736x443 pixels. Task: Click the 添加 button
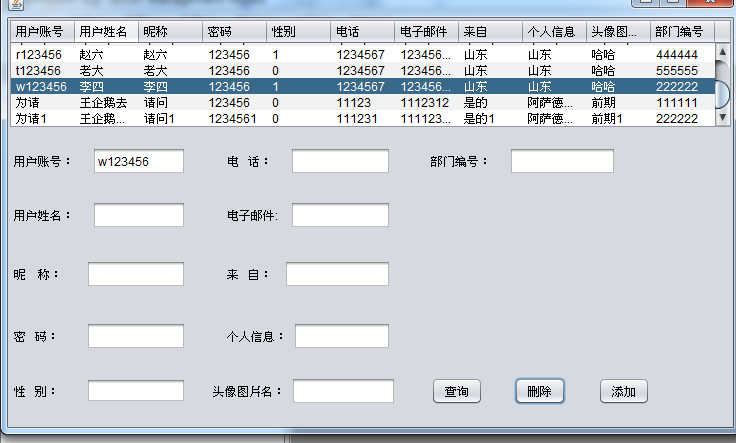[x=623, y=391]
